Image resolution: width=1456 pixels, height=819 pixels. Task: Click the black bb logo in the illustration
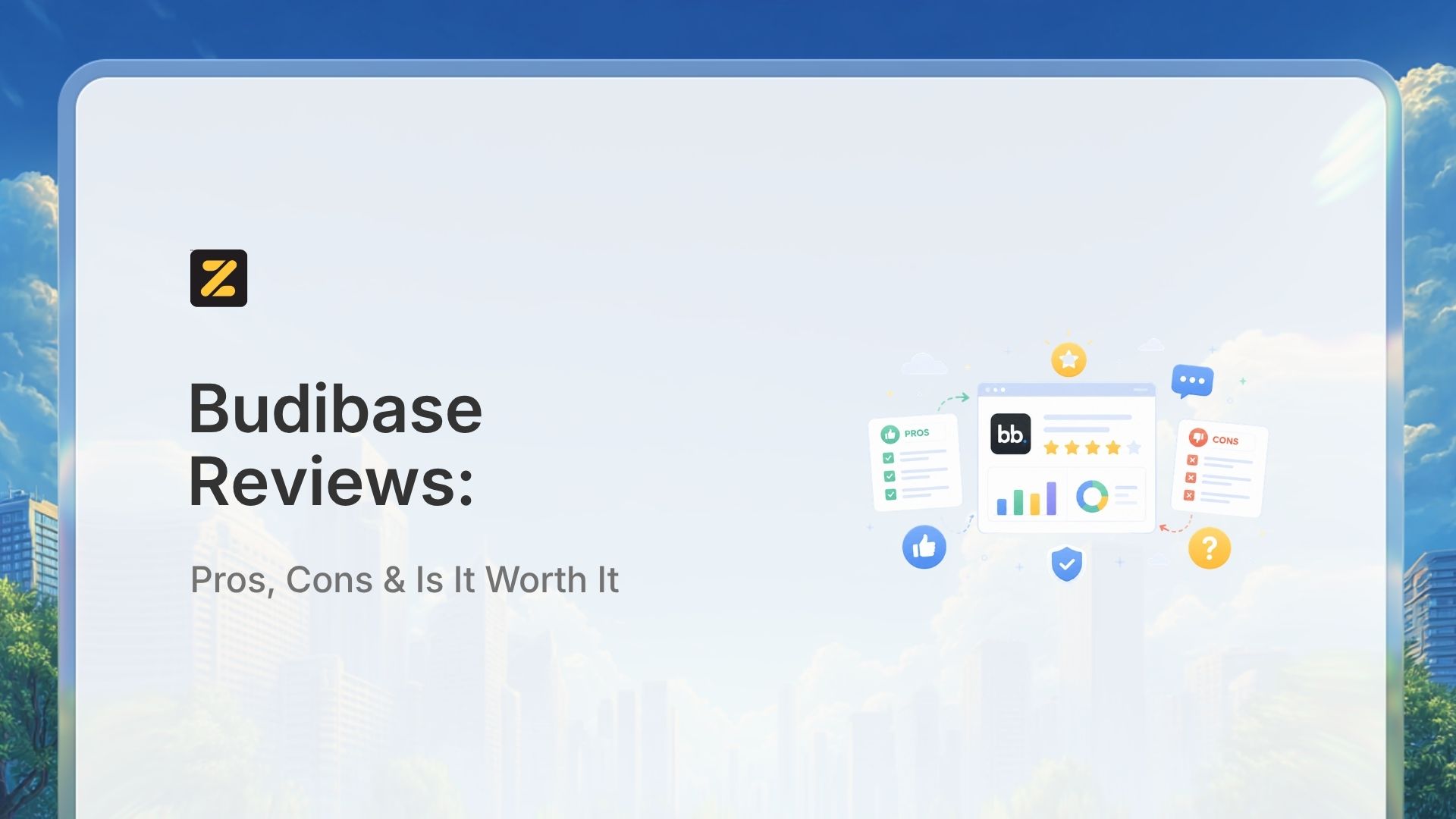tap(1010, 435)
